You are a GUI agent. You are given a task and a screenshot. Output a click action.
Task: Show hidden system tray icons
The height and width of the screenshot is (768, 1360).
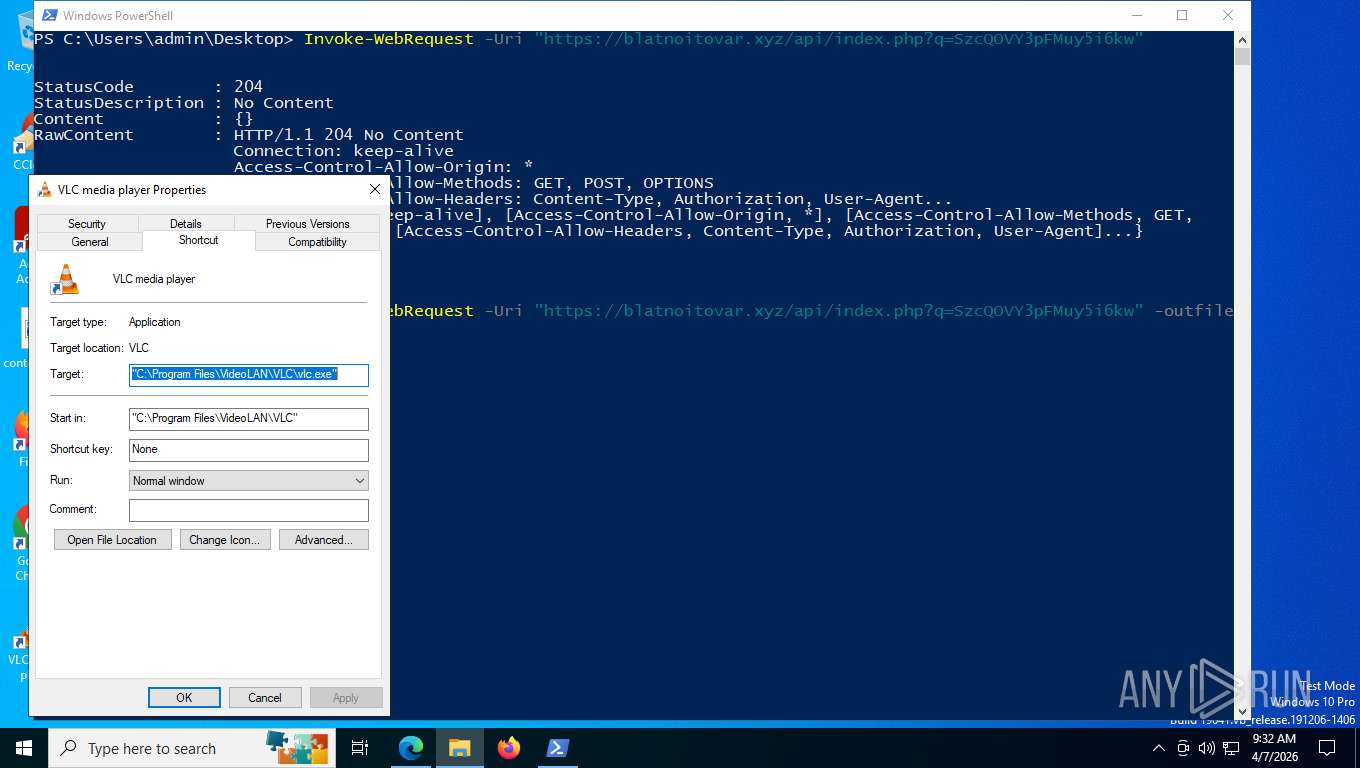click(1159, 748)
